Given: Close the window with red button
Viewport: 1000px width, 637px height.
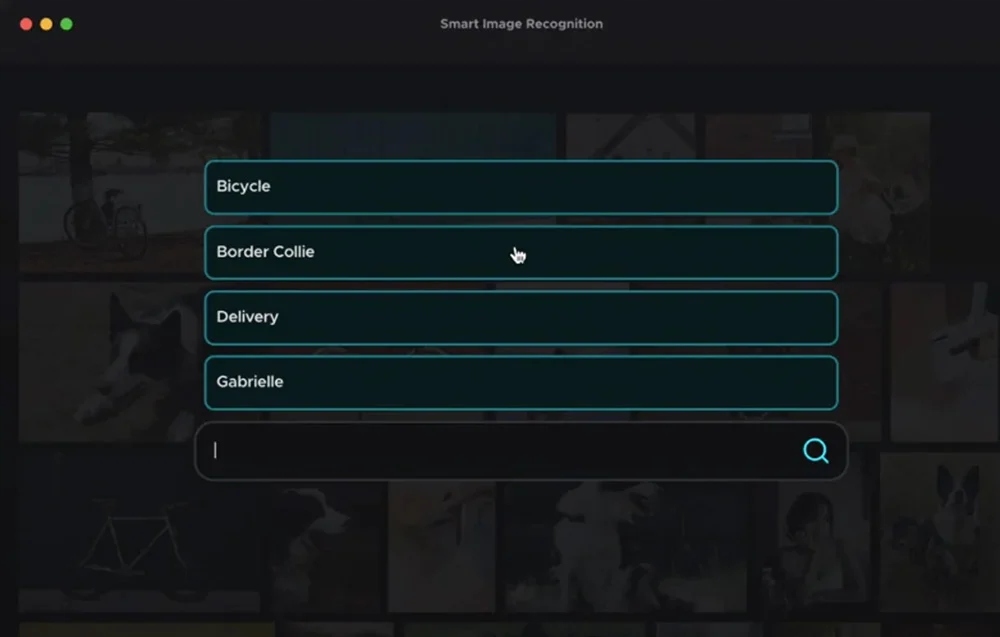Looking at the screenshot, I should pyautogui.click(x=26, y=24).
